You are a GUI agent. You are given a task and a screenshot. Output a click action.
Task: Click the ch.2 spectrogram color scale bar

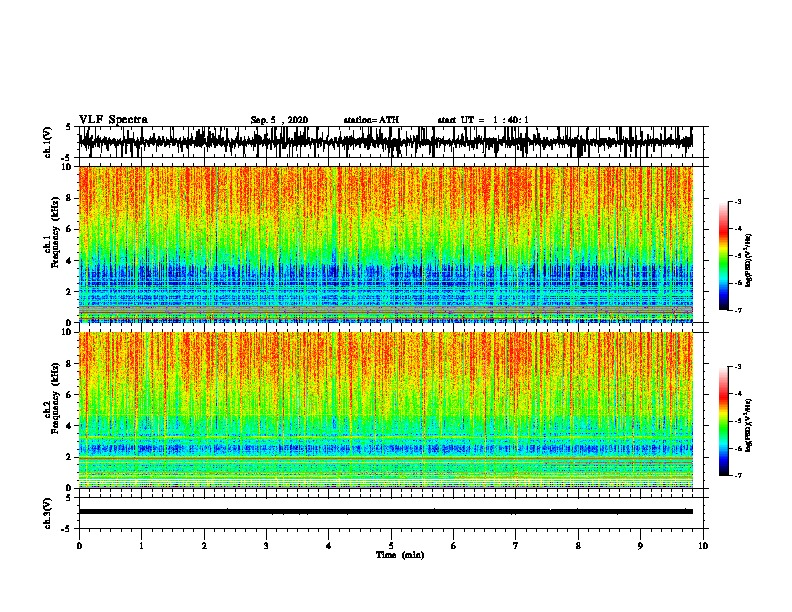[724, 421]
